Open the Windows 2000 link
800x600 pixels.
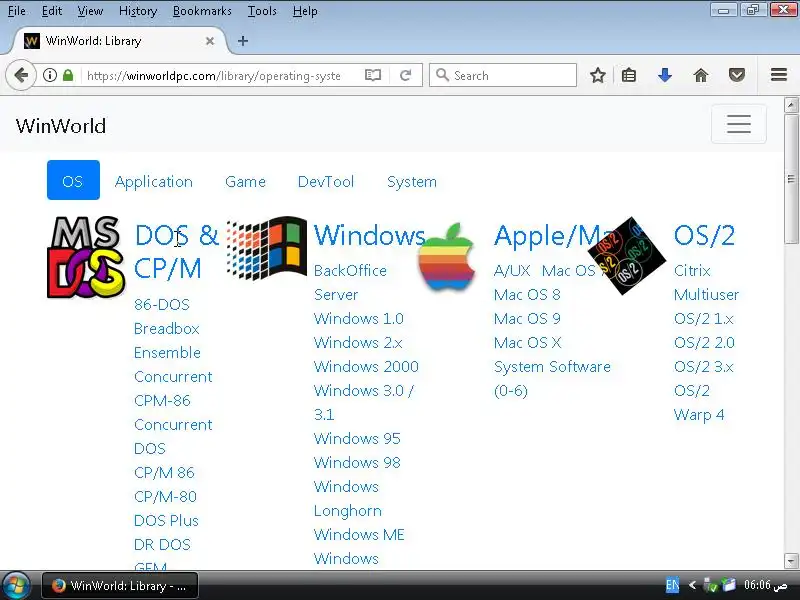point(366,366)
